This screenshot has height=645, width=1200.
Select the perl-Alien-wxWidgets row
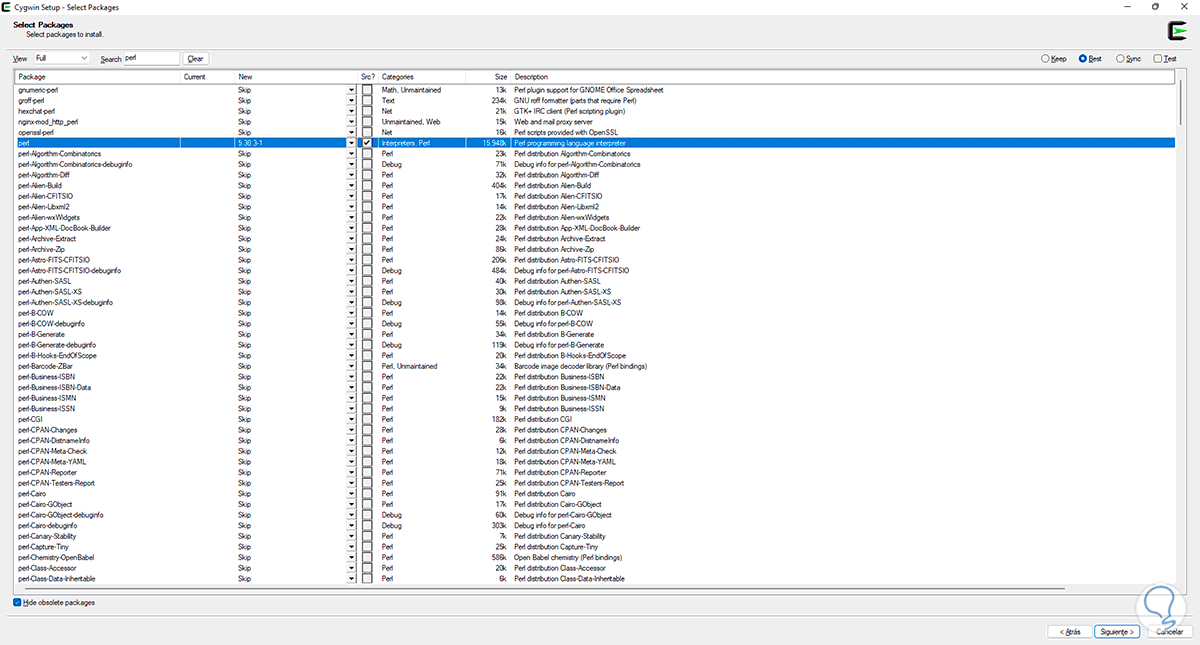point(595,217)
